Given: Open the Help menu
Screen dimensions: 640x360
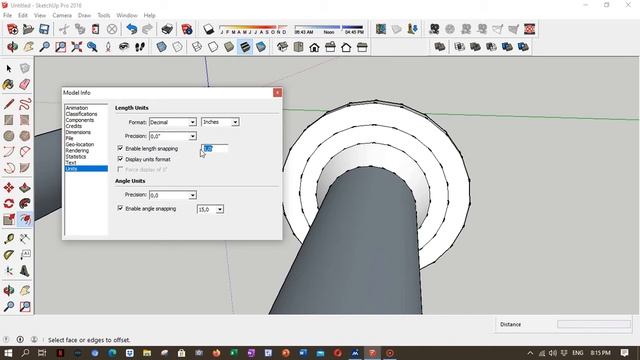Looking at the screenshot, I should click(x=149, y=15).
